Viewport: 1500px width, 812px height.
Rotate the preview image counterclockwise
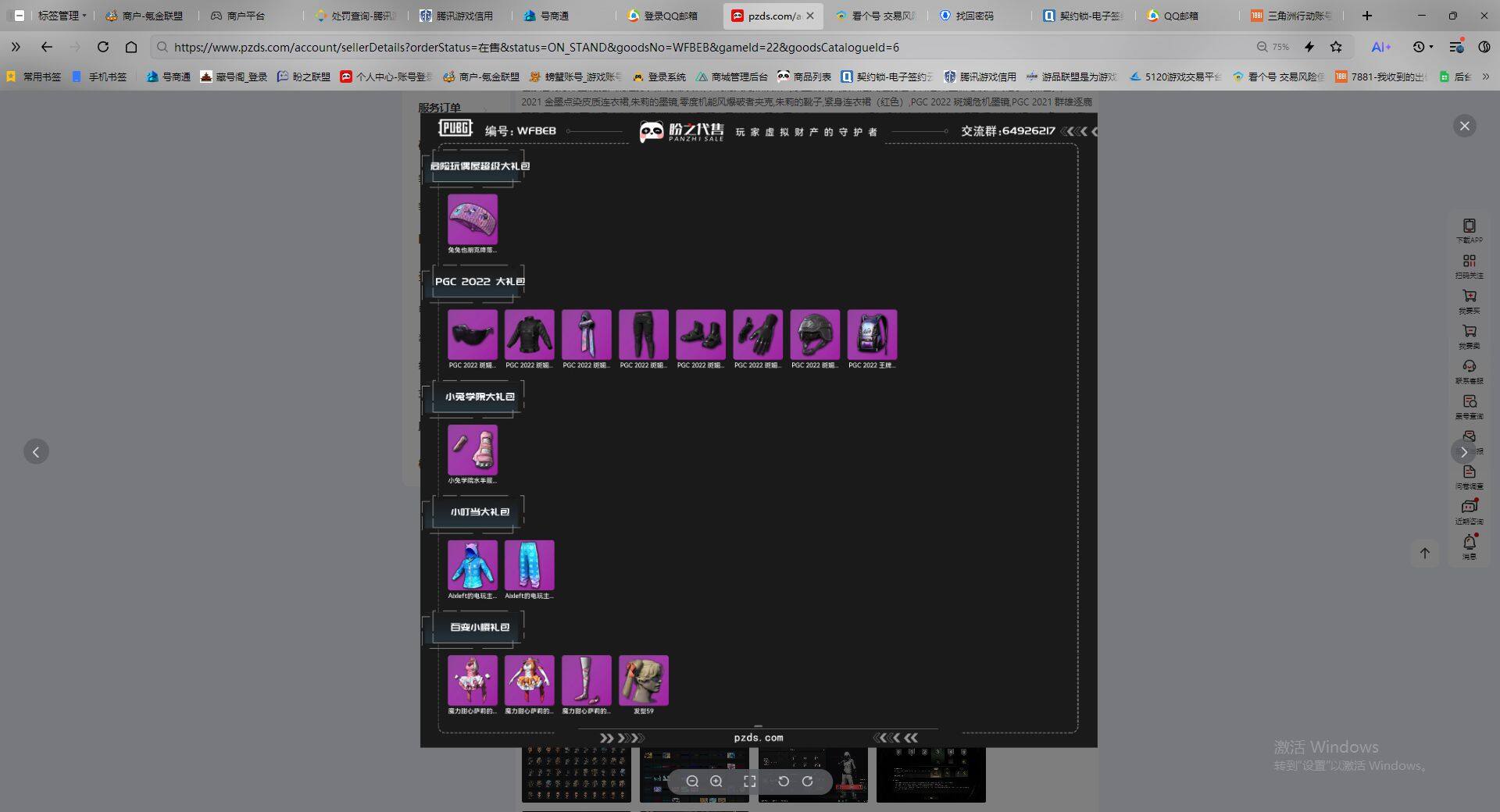[x=784, y=781]
